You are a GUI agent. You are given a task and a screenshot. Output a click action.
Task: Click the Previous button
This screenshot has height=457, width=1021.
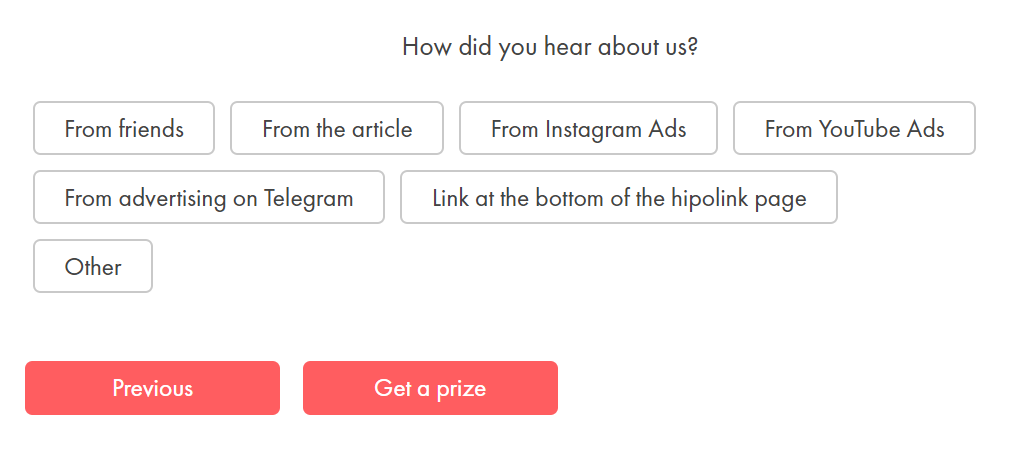click(152, 388)
